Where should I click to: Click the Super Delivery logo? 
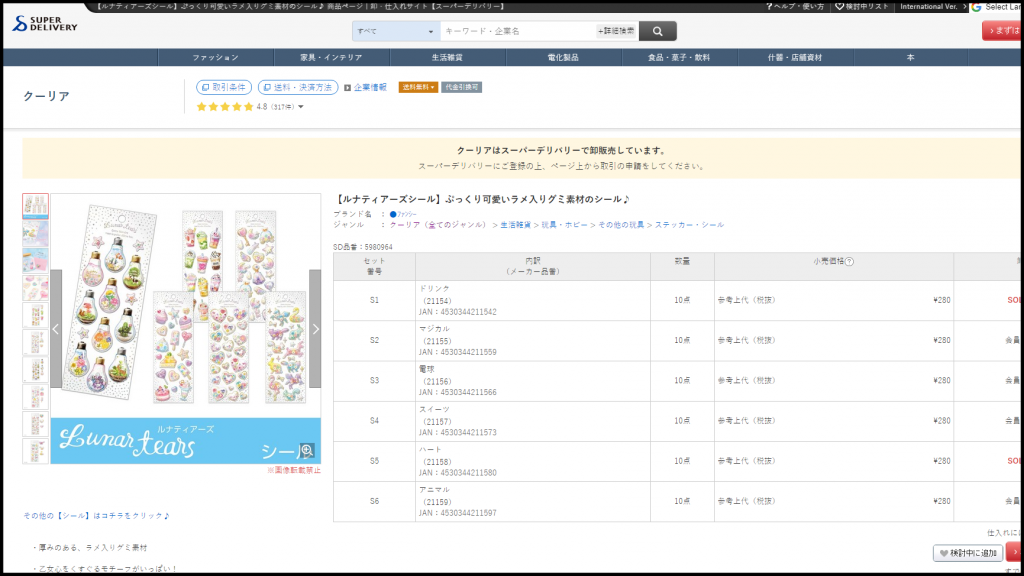point(44,24)
